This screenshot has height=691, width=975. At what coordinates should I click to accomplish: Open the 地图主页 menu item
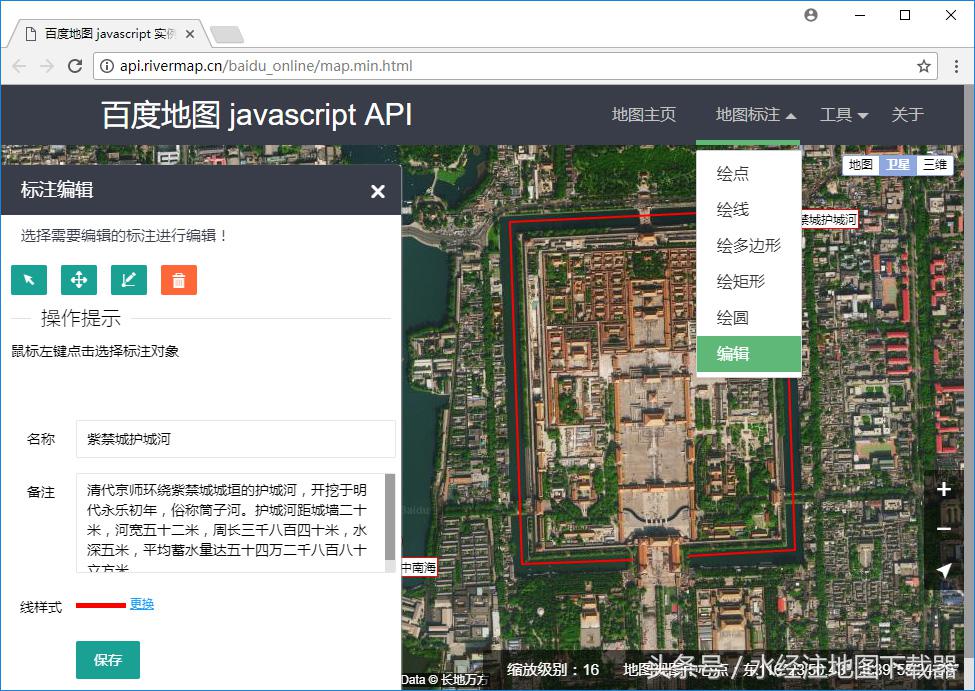(643, 114)
